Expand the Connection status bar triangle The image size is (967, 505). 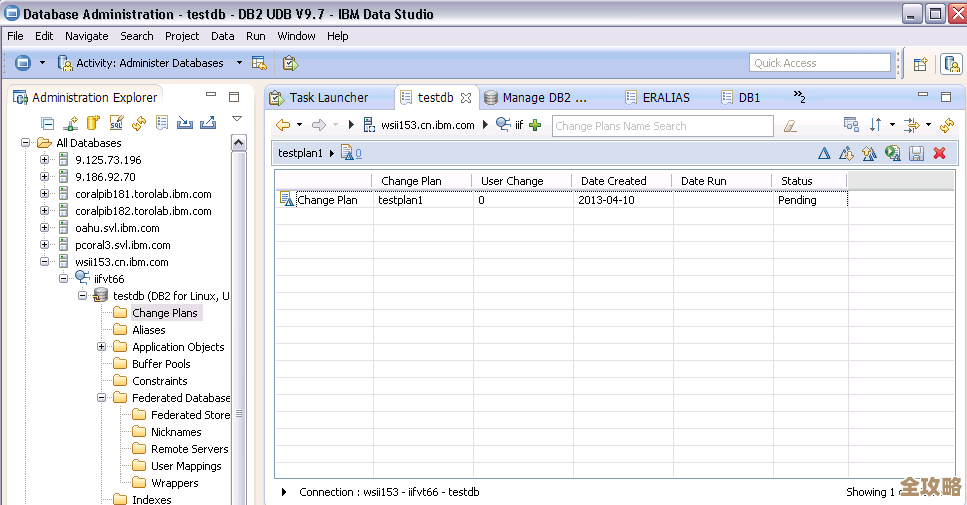[284, 492]
